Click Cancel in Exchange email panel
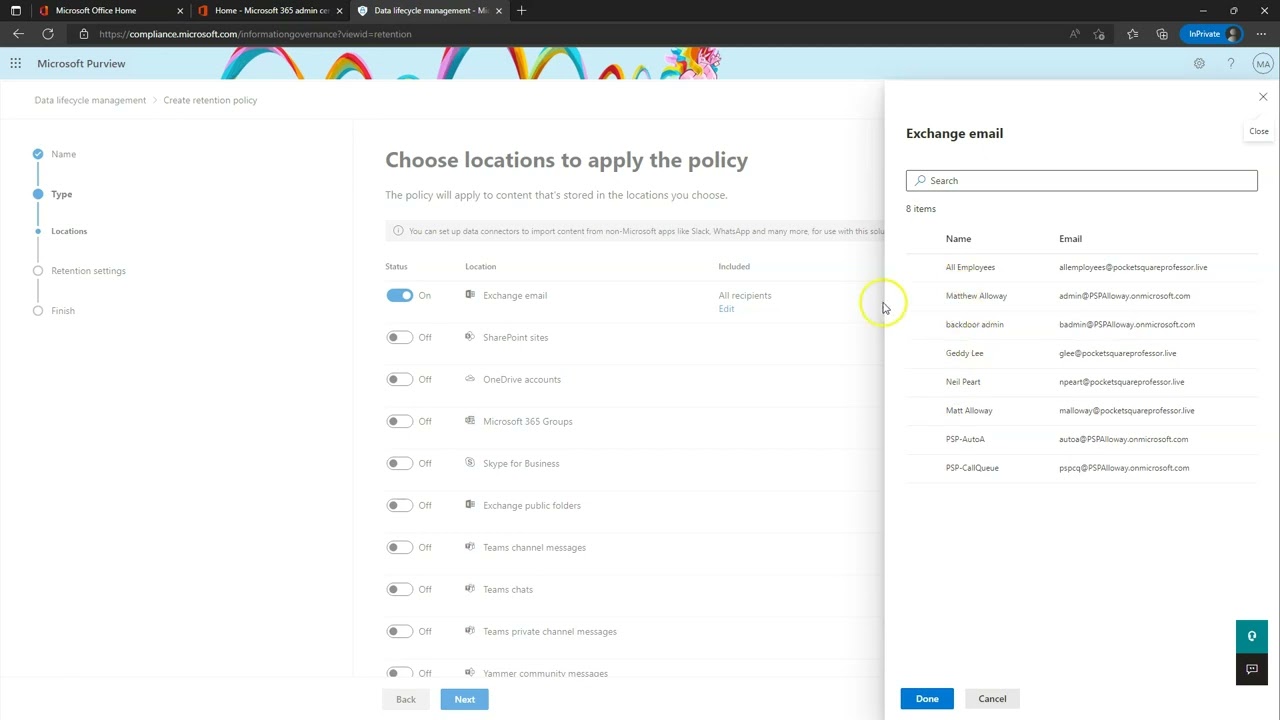 pos(992,699)
